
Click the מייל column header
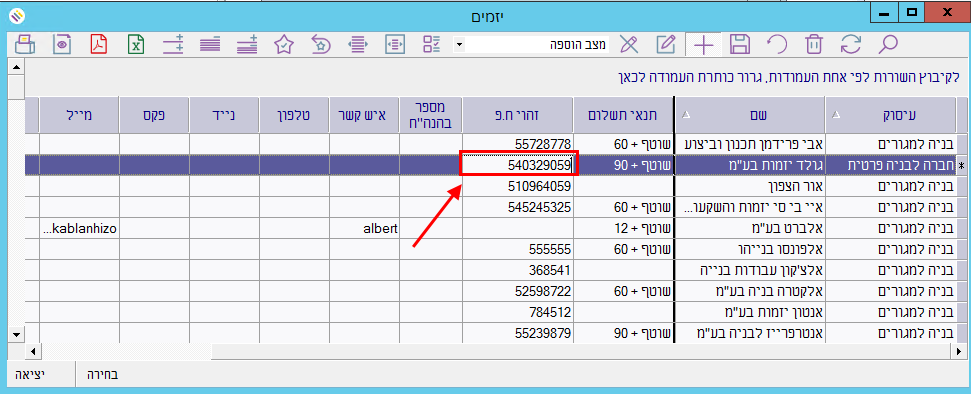click(x=79, y=115)
